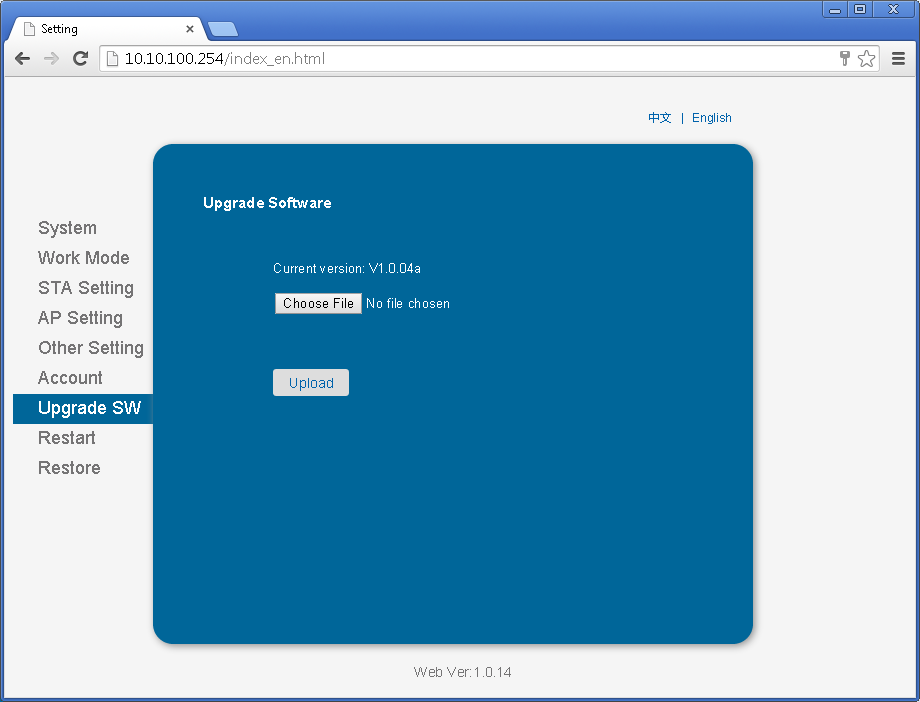Click the page icon in the address bar

point(113,59)
